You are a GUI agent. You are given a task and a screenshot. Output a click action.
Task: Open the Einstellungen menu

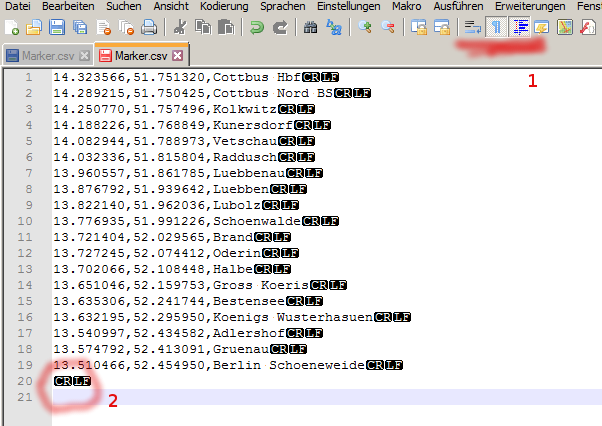(349, 6)
